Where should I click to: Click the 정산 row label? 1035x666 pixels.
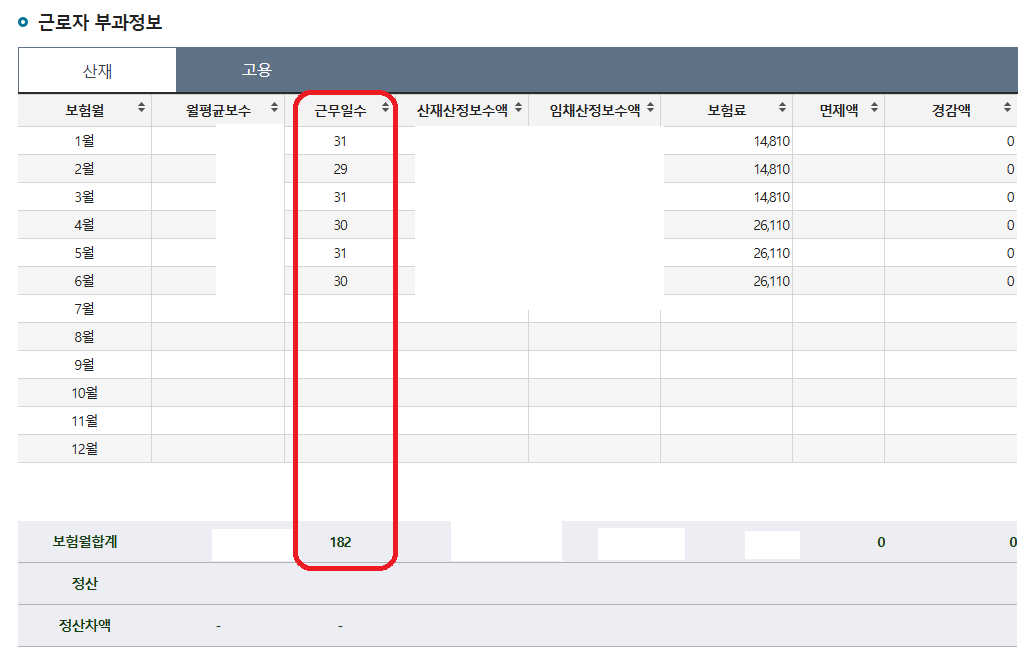(84, 583)
